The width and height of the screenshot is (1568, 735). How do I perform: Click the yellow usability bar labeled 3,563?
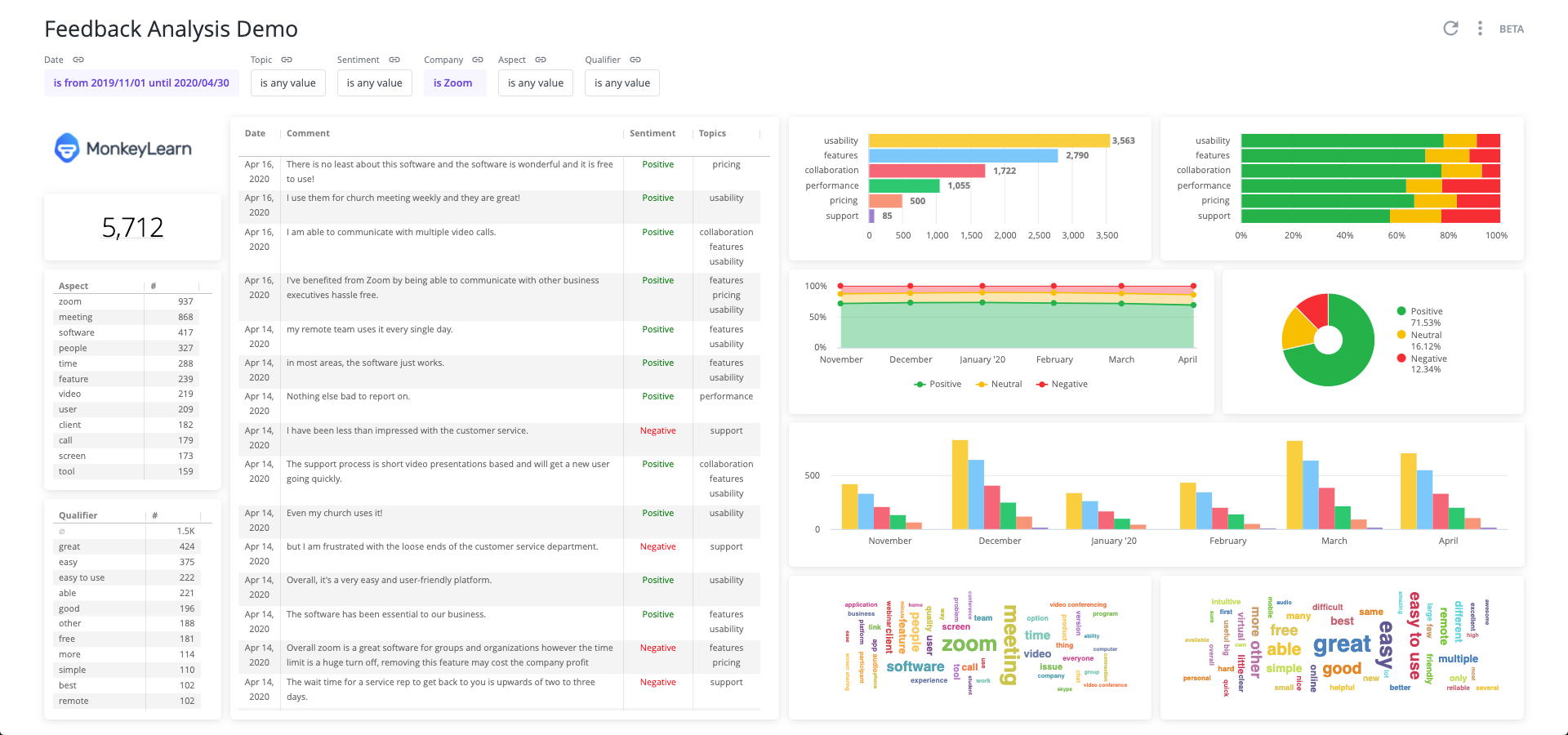[989, 140]
